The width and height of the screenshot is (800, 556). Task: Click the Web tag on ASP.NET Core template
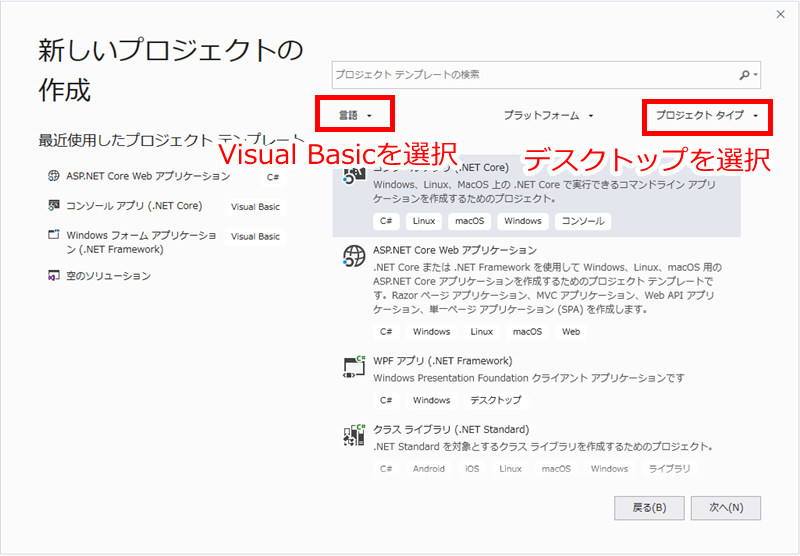point(571,332)
